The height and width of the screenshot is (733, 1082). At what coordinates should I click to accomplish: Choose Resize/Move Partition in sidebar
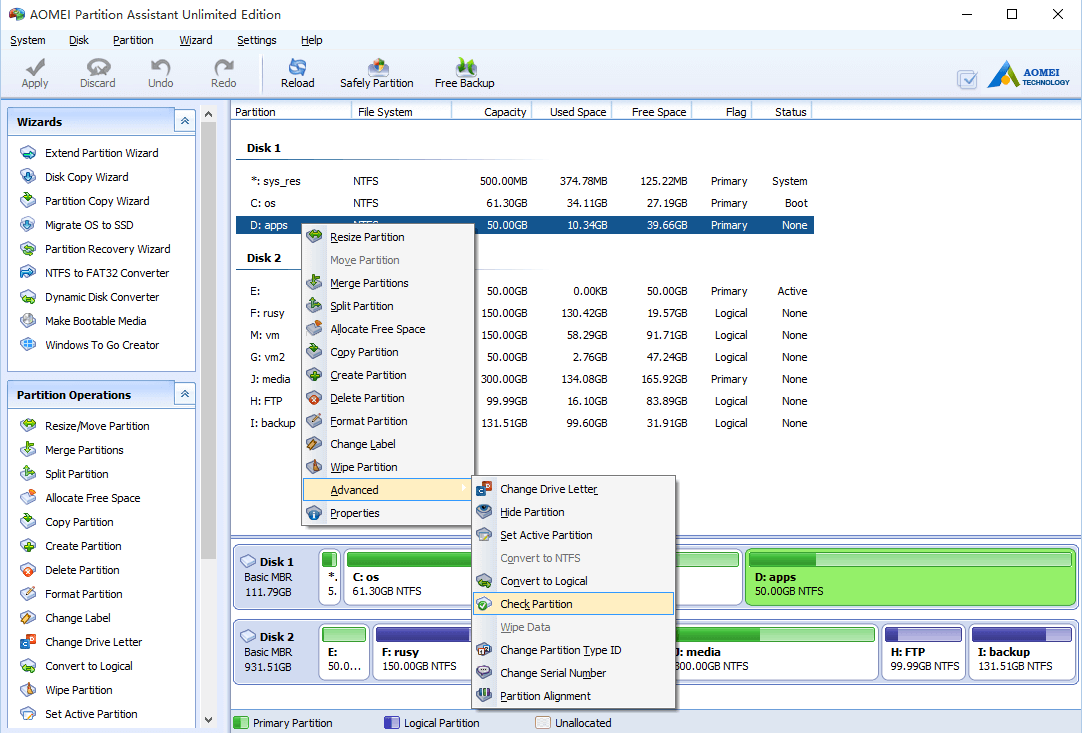point(97,426)
